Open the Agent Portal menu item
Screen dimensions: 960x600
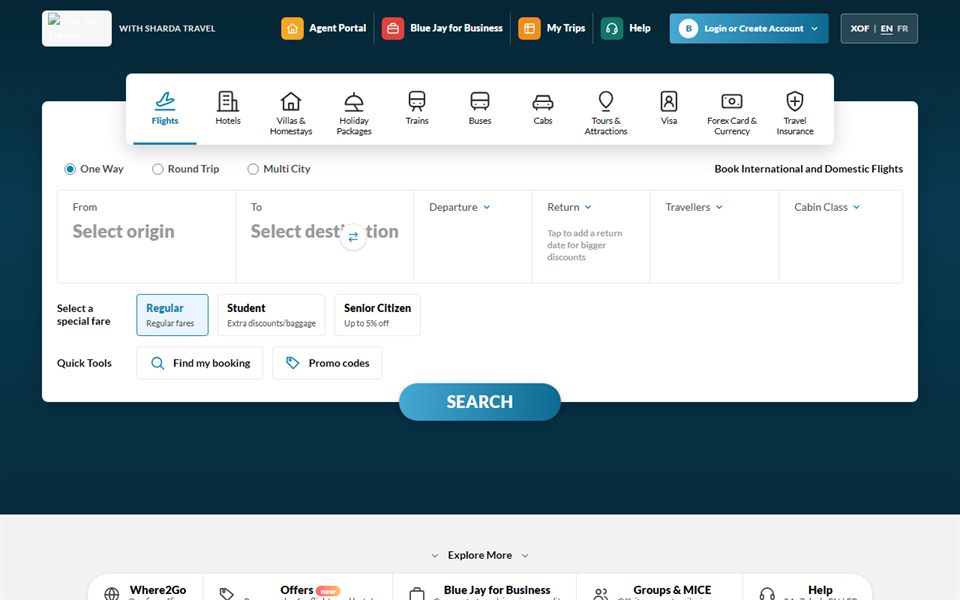(x=324, y=28)
